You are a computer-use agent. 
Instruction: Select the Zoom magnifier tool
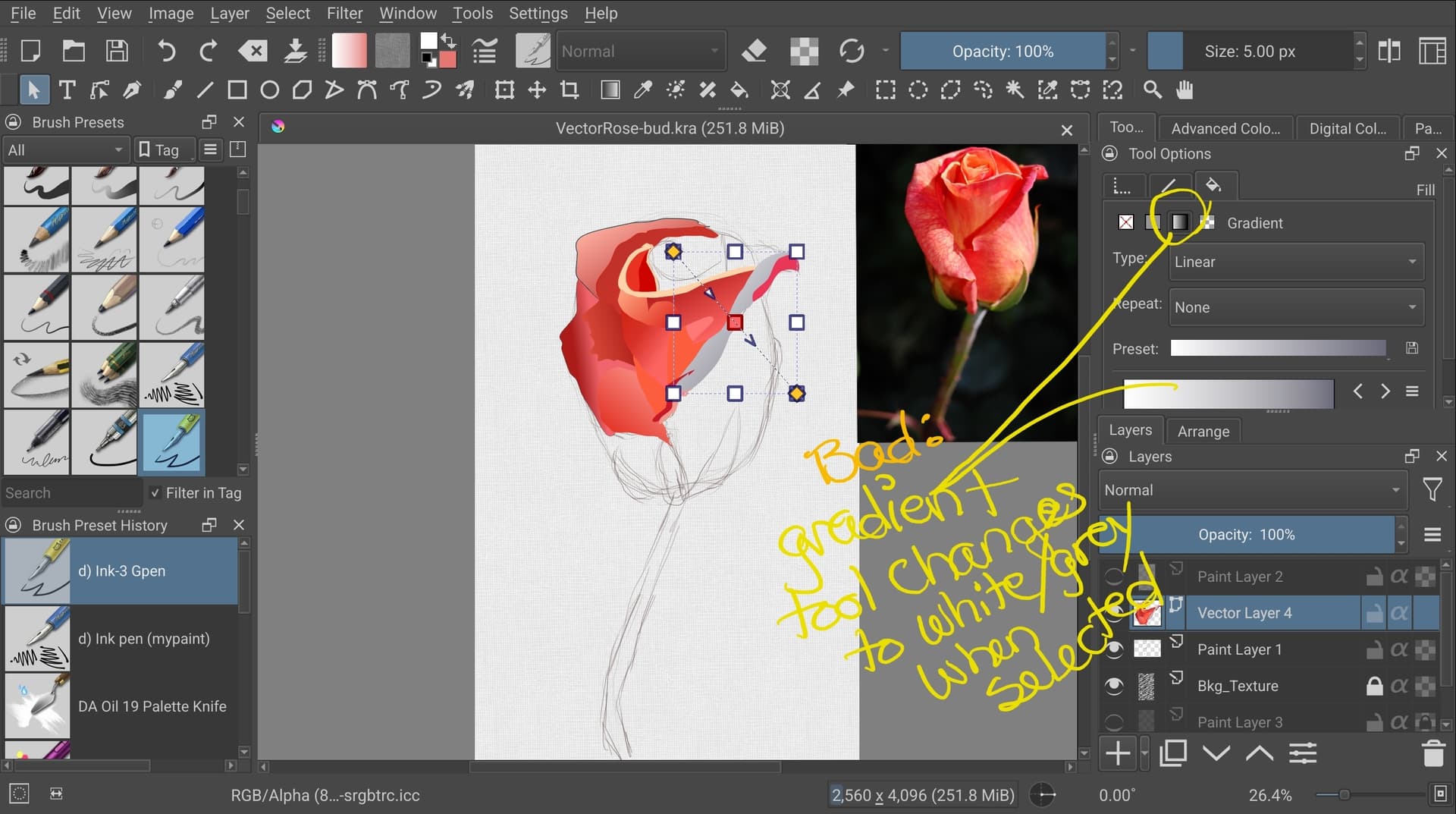(1152, 90)
